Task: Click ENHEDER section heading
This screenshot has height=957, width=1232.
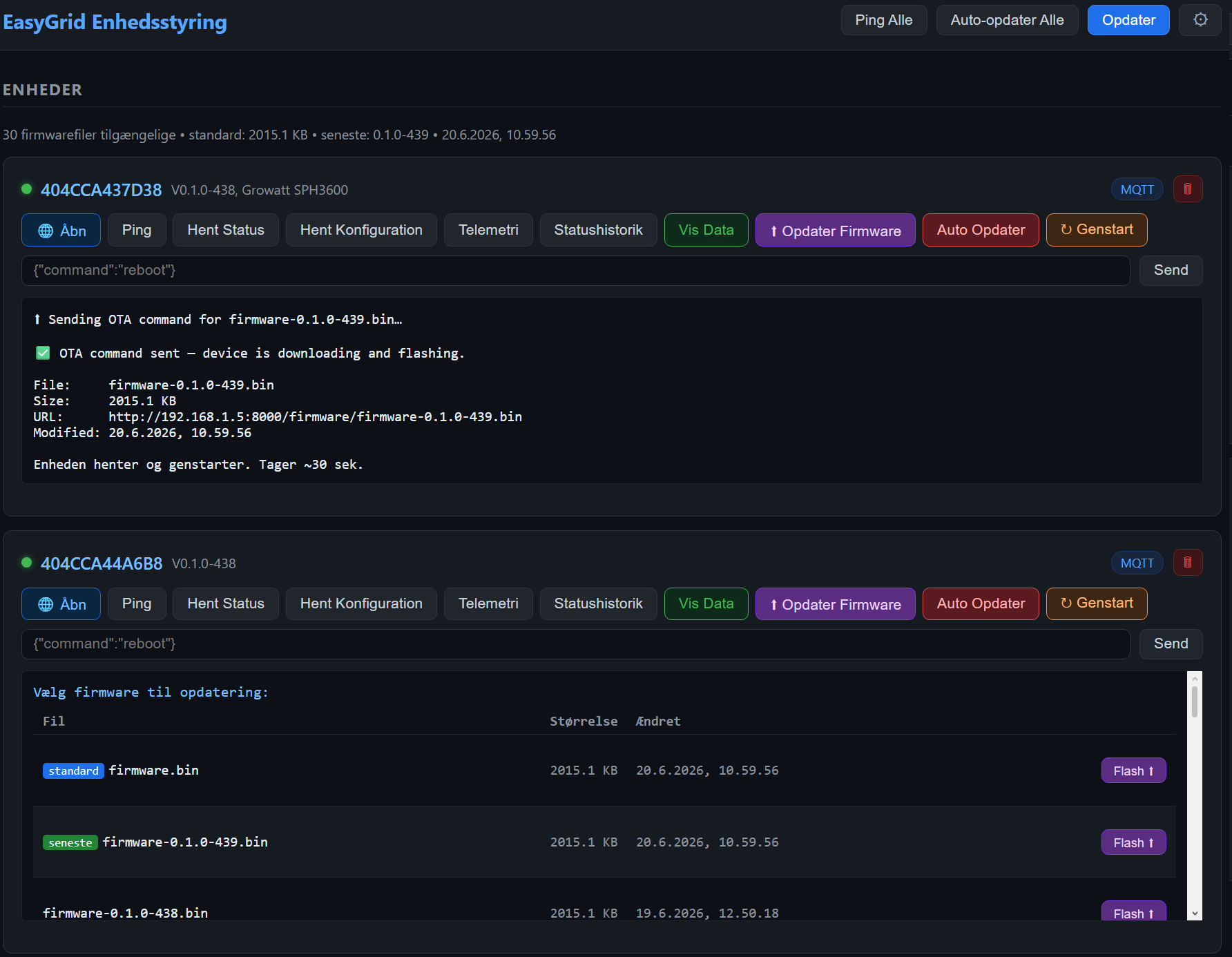Action: pos(42,90)
